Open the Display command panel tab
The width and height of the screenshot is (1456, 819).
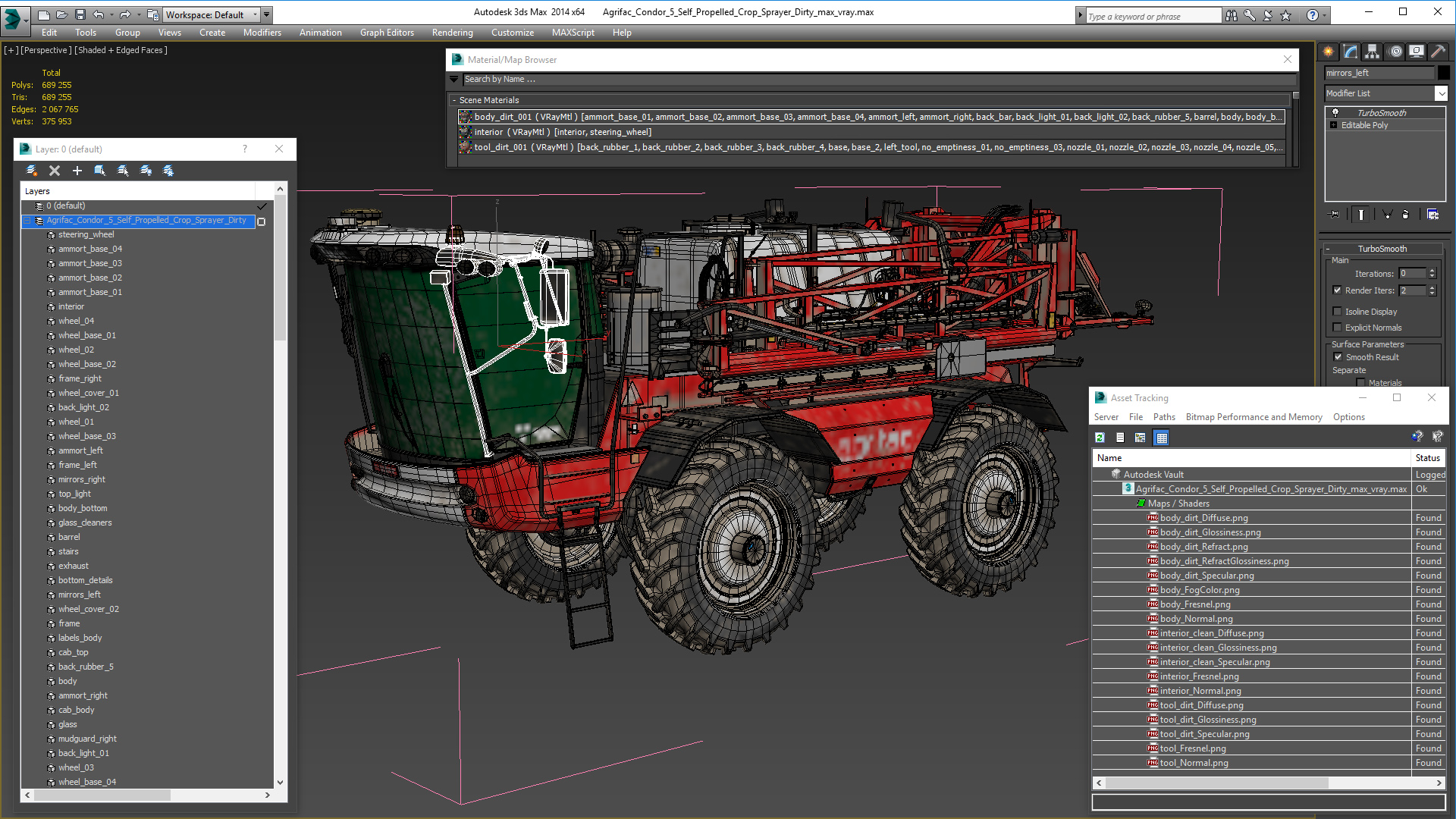pos(1417,52)
